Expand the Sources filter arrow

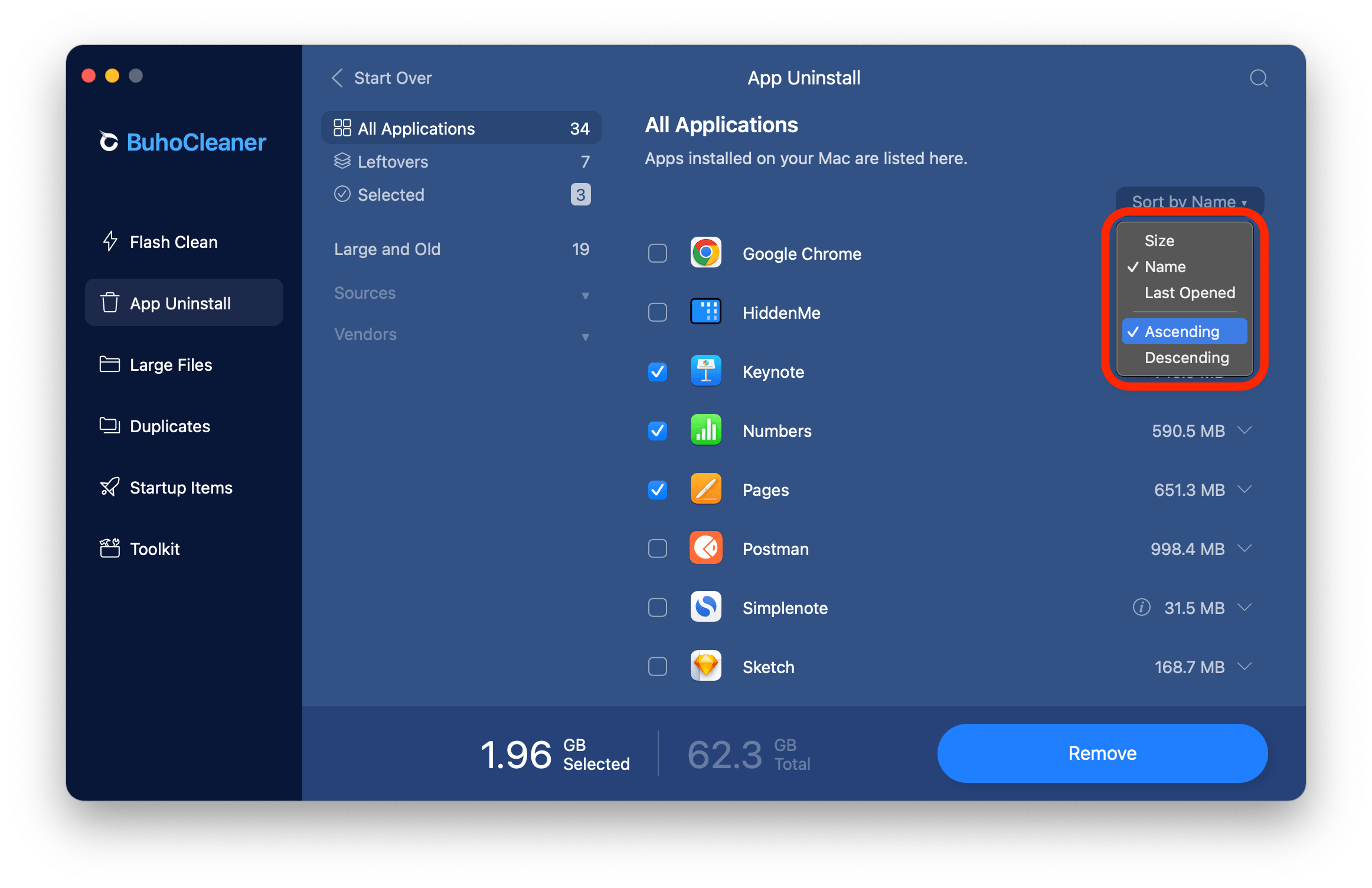[585, 295]
